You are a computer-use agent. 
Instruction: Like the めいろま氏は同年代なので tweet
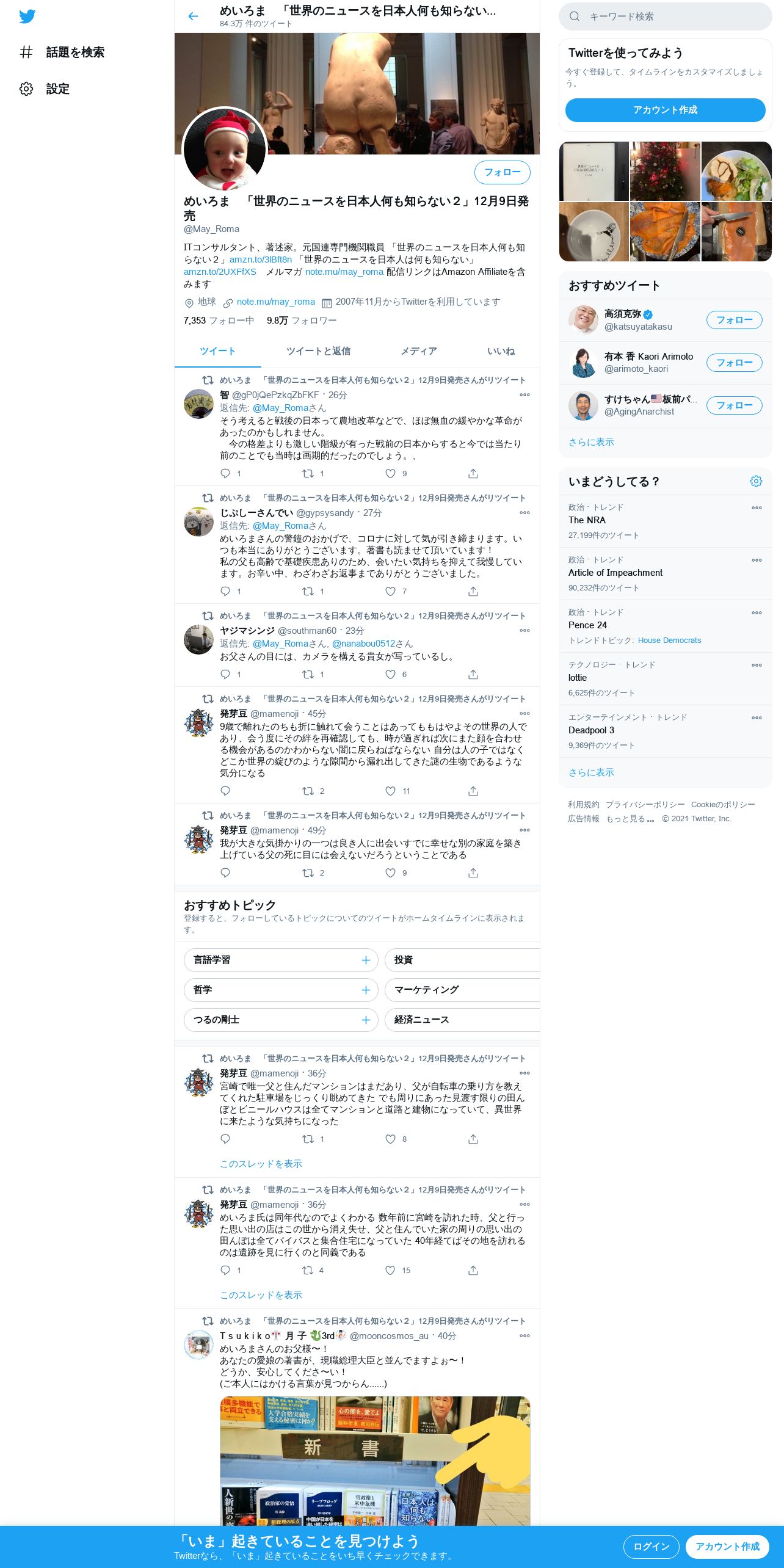click(390, 1270)
